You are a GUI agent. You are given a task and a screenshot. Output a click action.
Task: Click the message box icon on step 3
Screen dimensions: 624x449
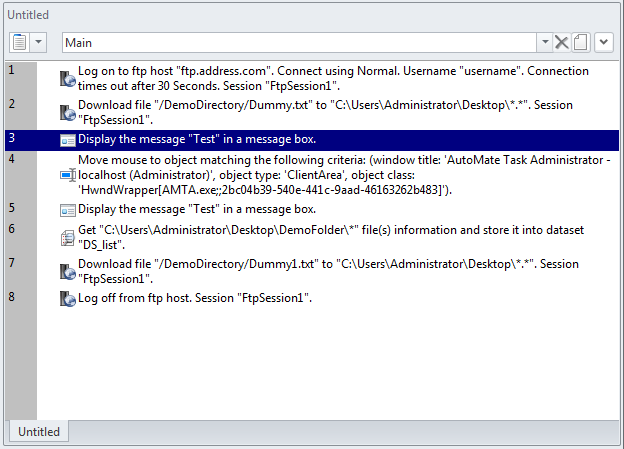coord(68,140)
